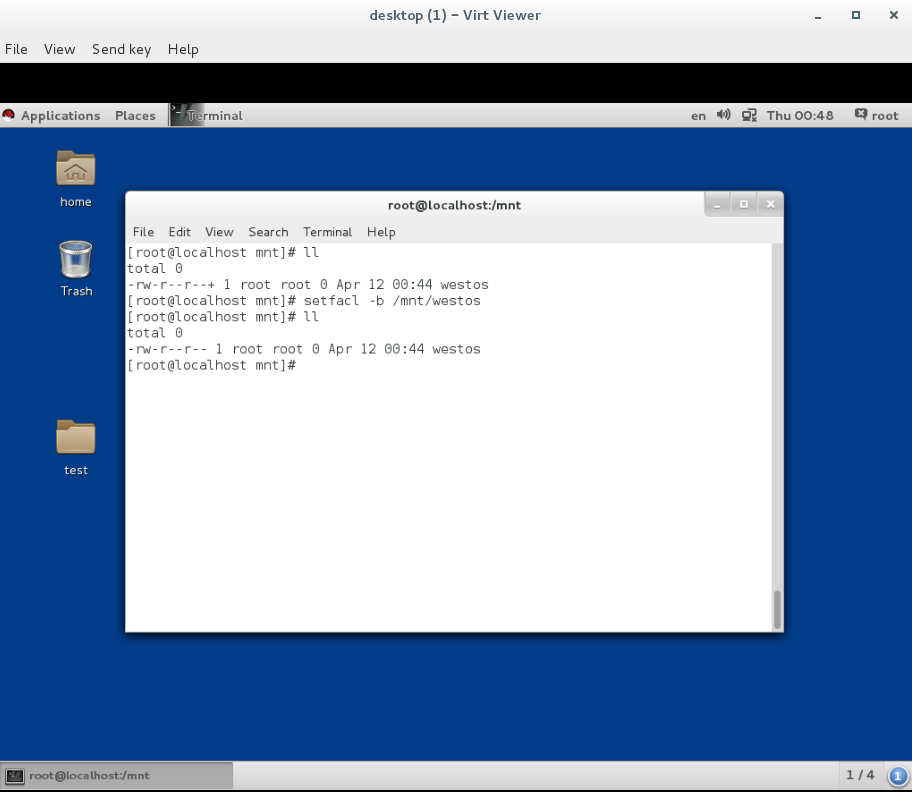
Task: Open the terminal Search menu
Action: (x=268, y=232)
